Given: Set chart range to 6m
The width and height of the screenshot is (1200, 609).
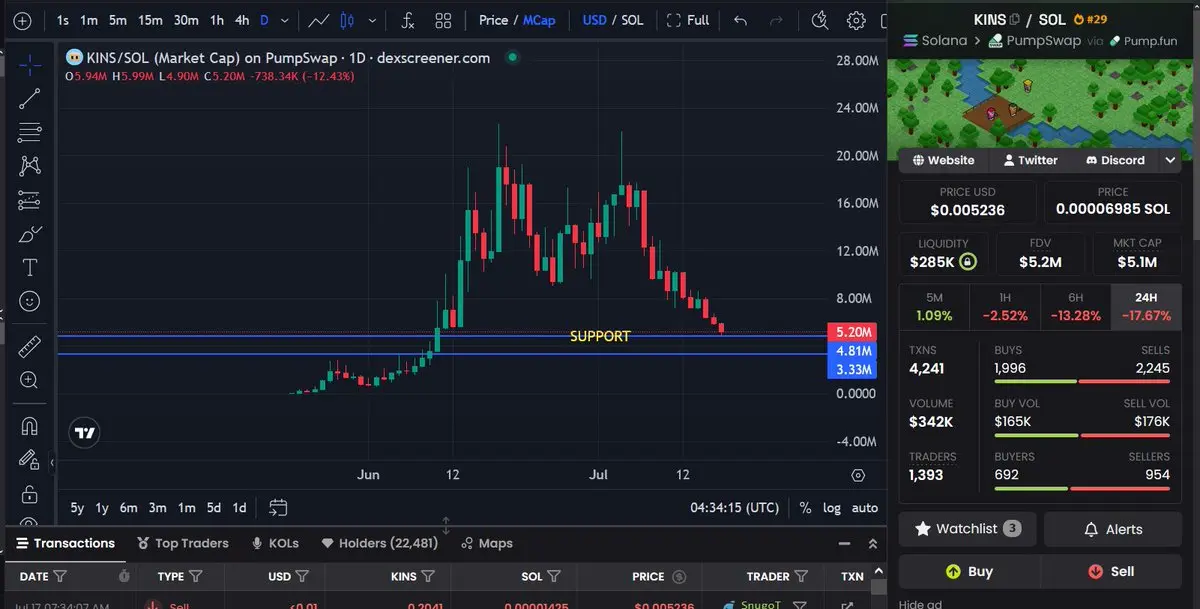Looking at the screenshot, I should pos(128,508).
